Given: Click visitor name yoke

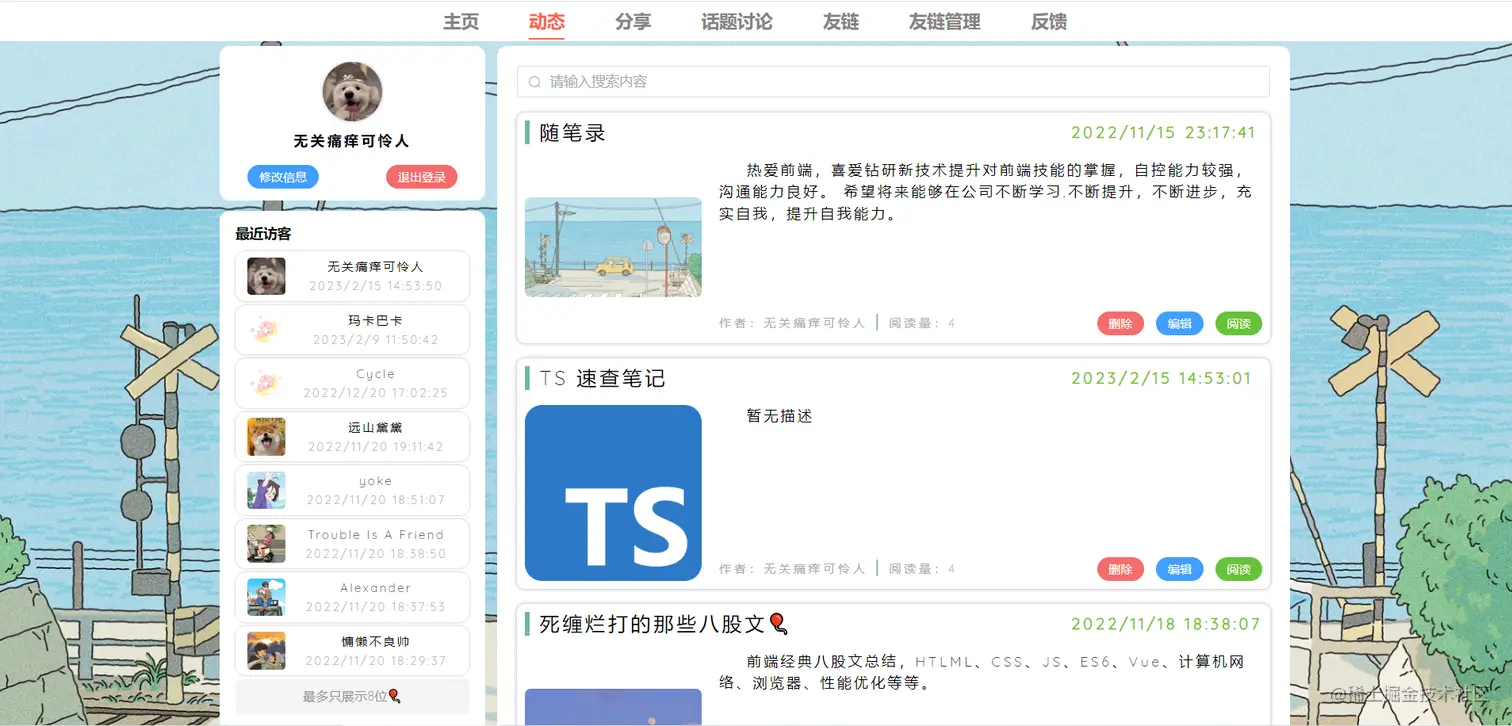Looking at the screenshot, I should coord(375,481).
